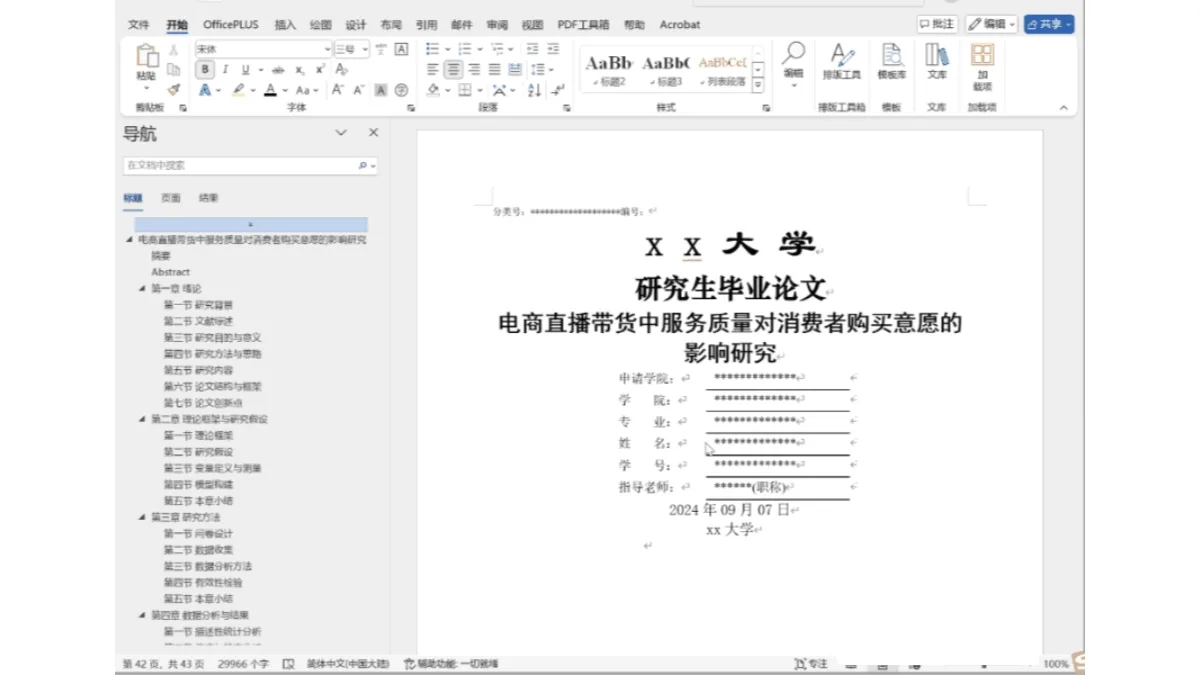
Task: Apply strikethrough formatting
Action: coord(279,70)
